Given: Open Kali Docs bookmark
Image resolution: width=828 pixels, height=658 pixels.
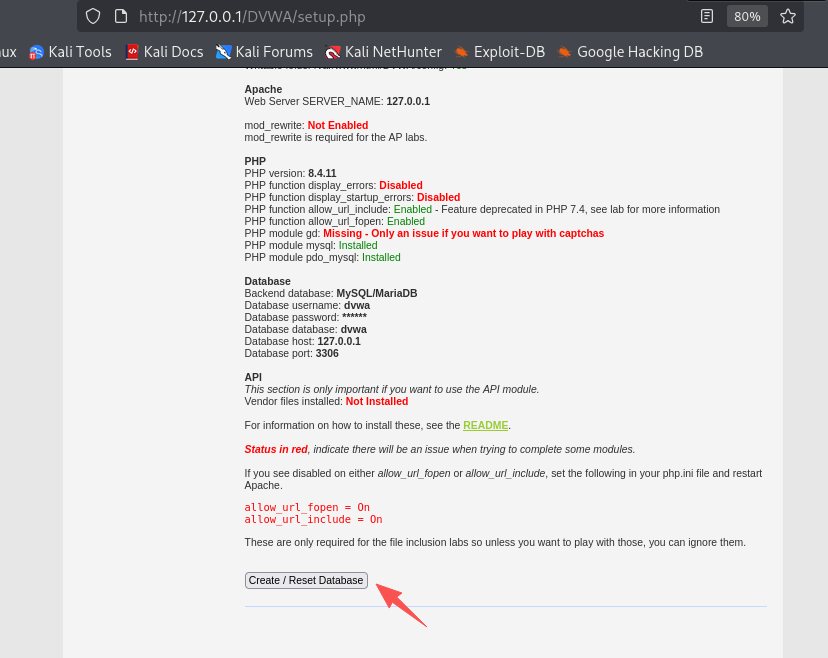Looking at the screenshot, I should click(164, 52).
